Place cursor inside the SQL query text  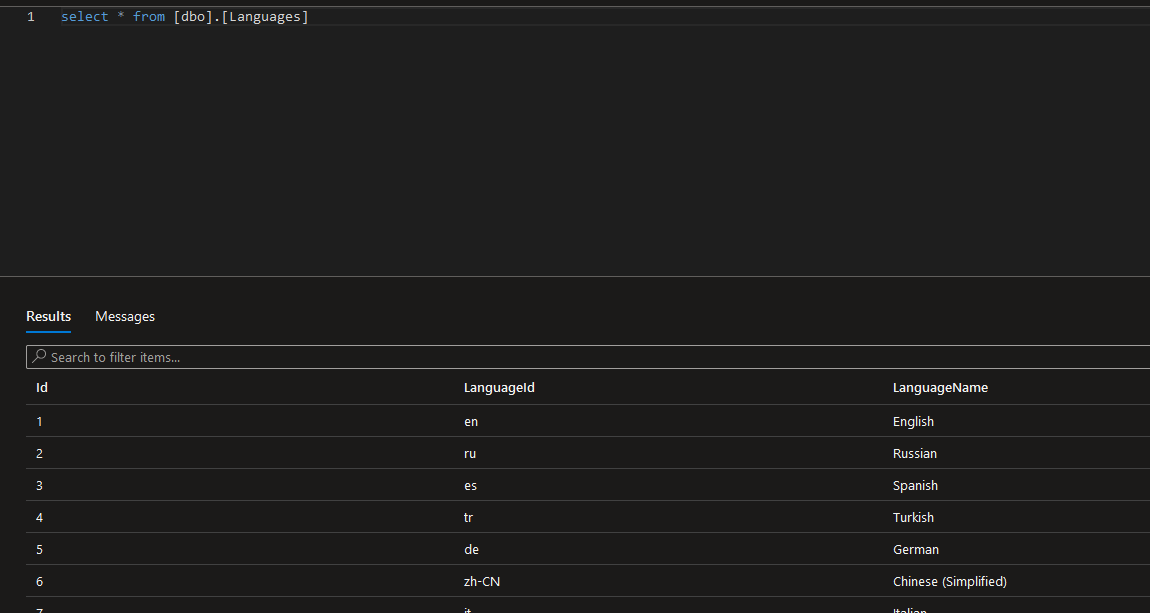click(x=185, y=16)
